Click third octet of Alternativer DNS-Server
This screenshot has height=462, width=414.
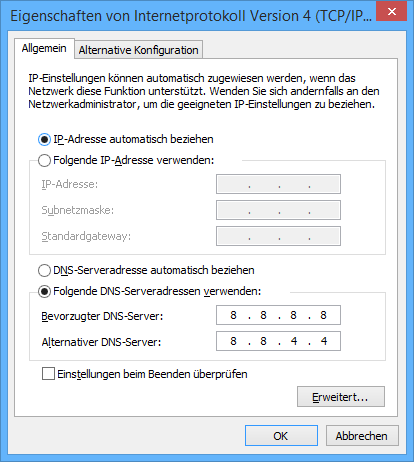[294, 341]
